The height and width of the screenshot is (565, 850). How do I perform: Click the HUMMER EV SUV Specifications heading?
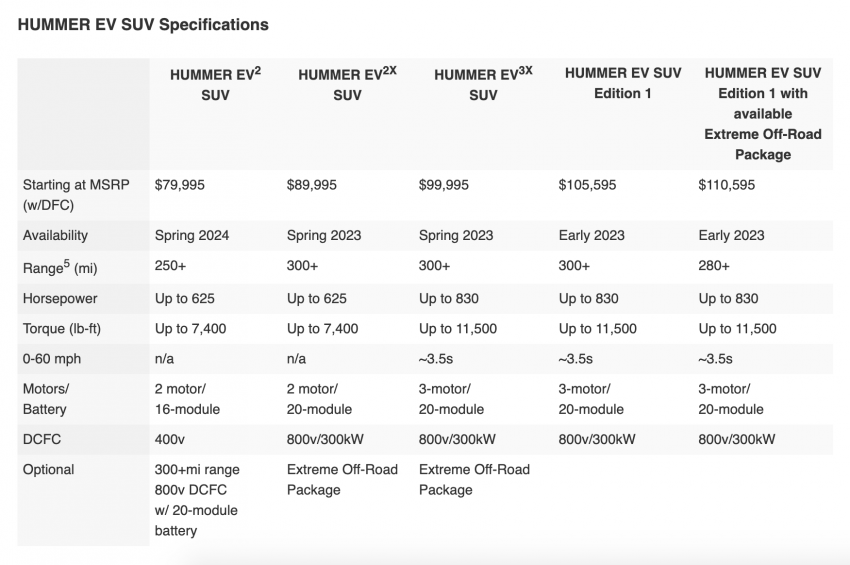pos(143,25)
